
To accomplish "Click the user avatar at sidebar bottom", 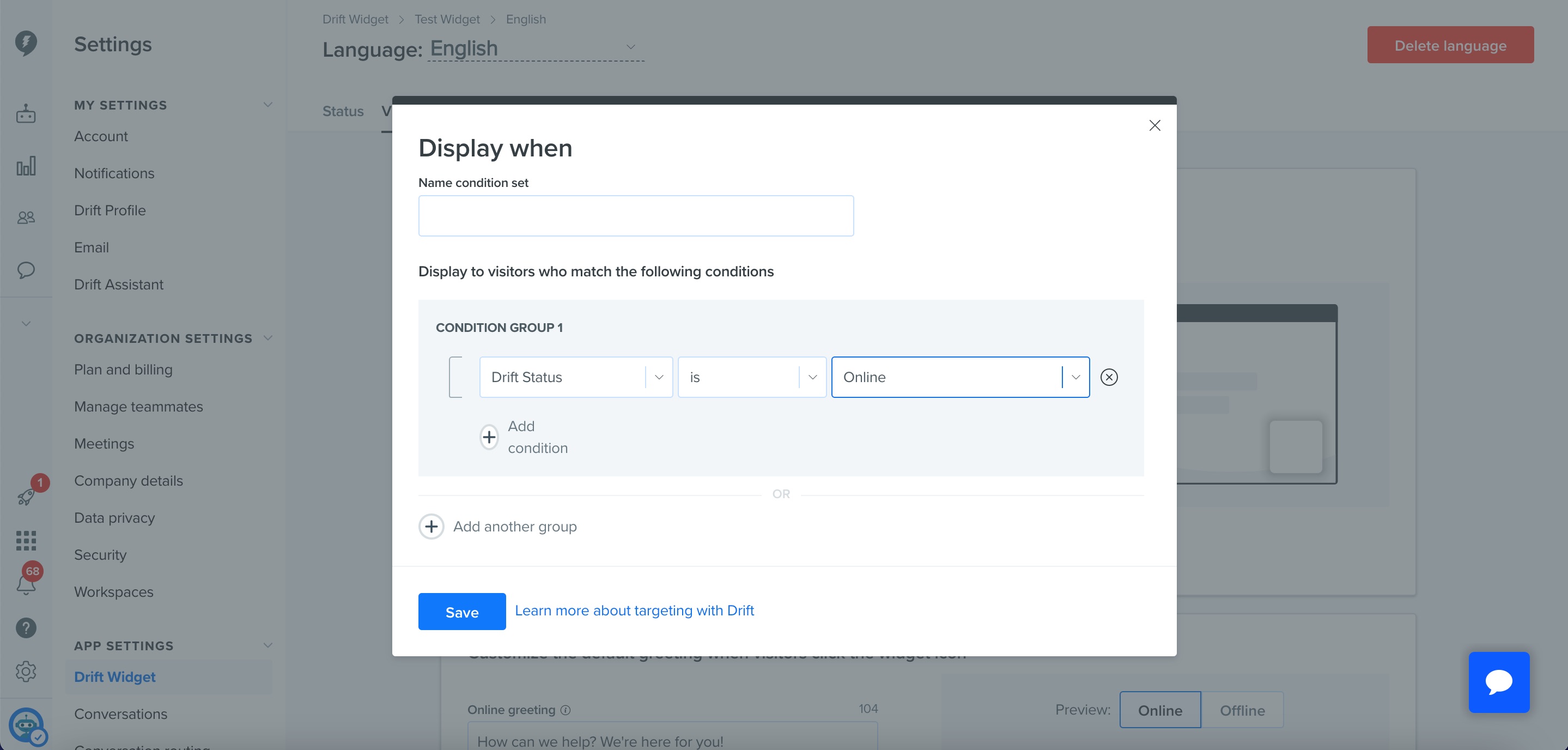I will 26,724.
